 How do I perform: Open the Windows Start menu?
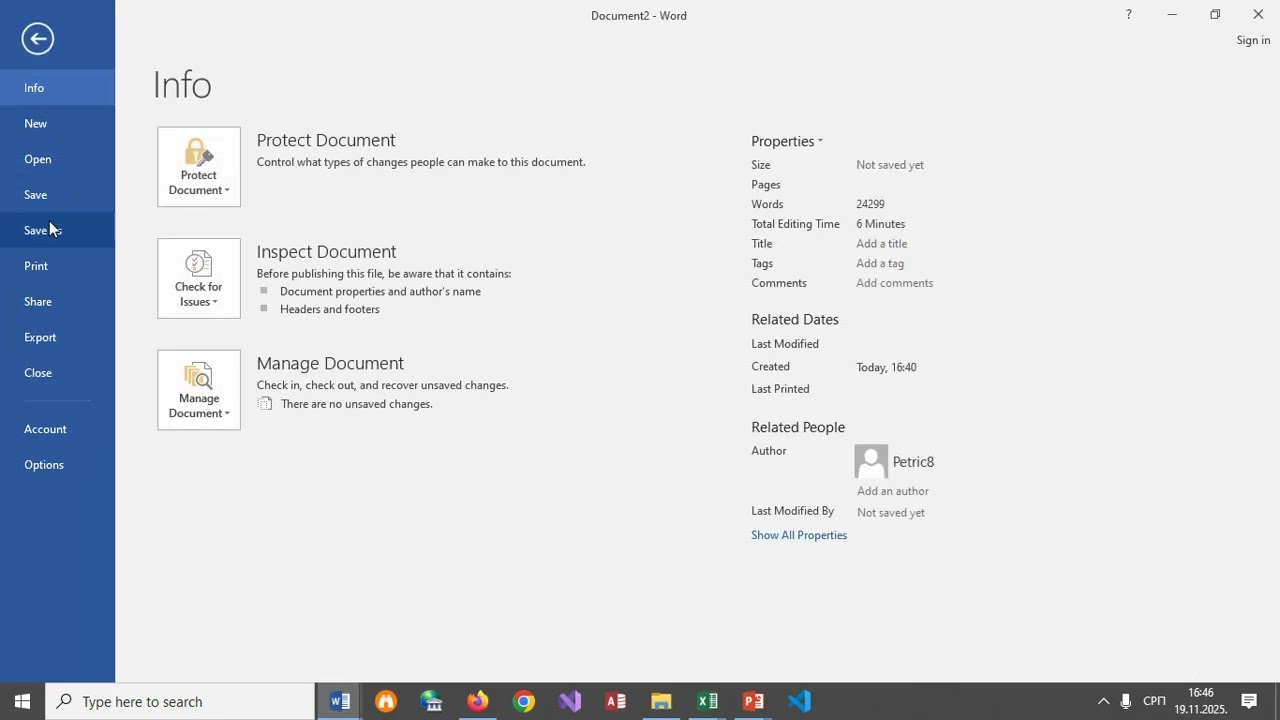(23, 701)
